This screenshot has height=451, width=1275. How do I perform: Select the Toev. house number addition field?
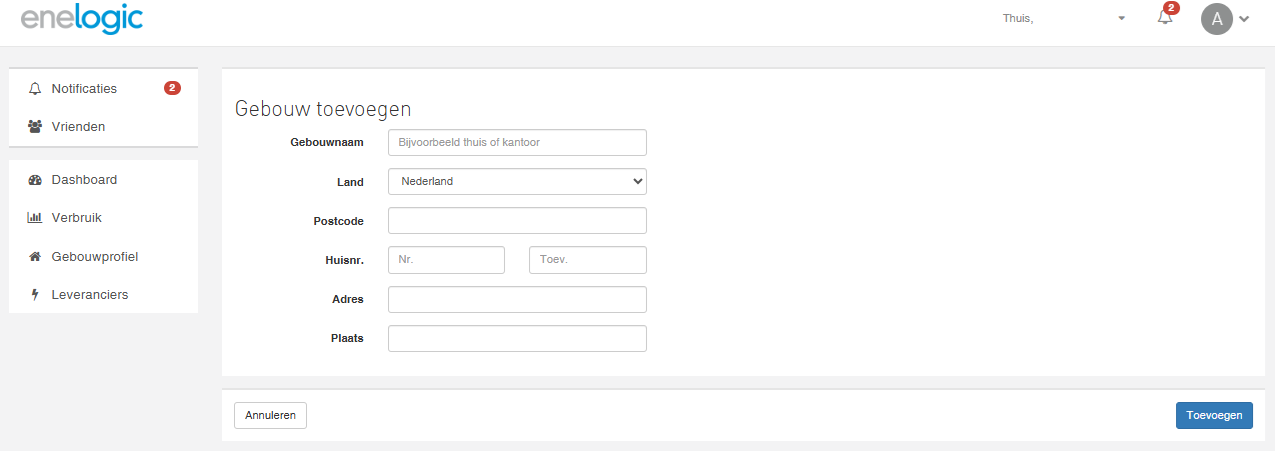coord(588,260)
